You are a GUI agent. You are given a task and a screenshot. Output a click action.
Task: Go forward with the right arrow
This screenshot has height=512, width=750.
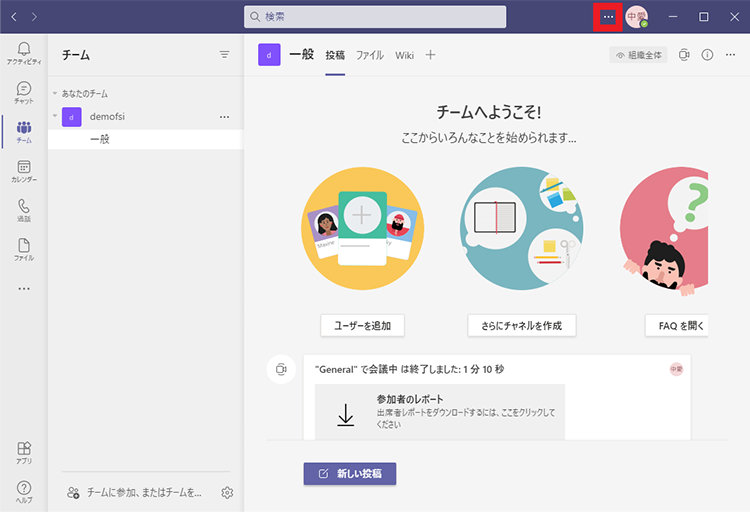[34, 17]
